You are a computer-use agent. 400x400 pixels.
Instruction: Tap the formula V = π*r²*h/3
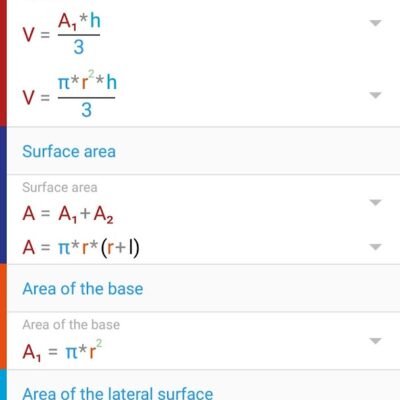tap(70, 96)
